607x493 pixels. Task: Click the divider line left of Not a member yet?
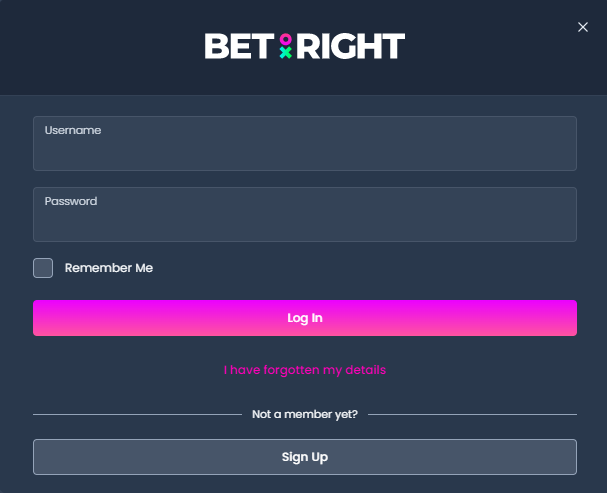pyautogui.click(x=137, y=414)
